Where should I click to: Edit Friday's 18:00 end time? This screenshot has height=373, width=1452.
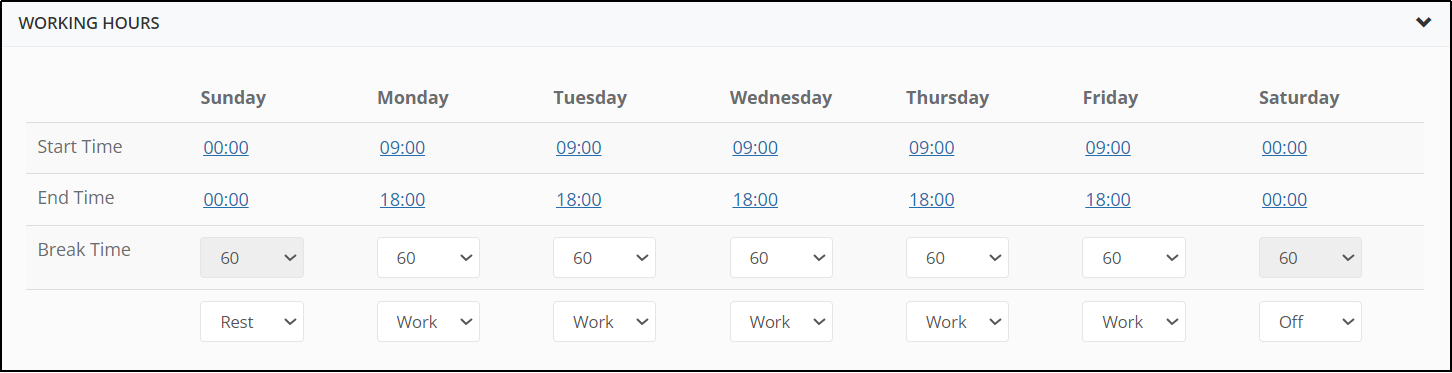coord(1108,200)
